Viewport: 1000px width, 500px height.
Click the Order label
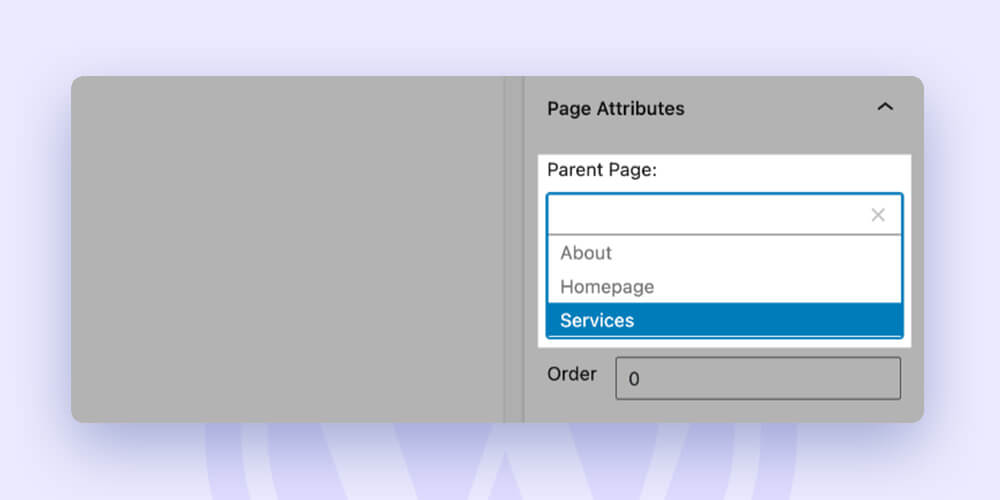tap(572, 374)
